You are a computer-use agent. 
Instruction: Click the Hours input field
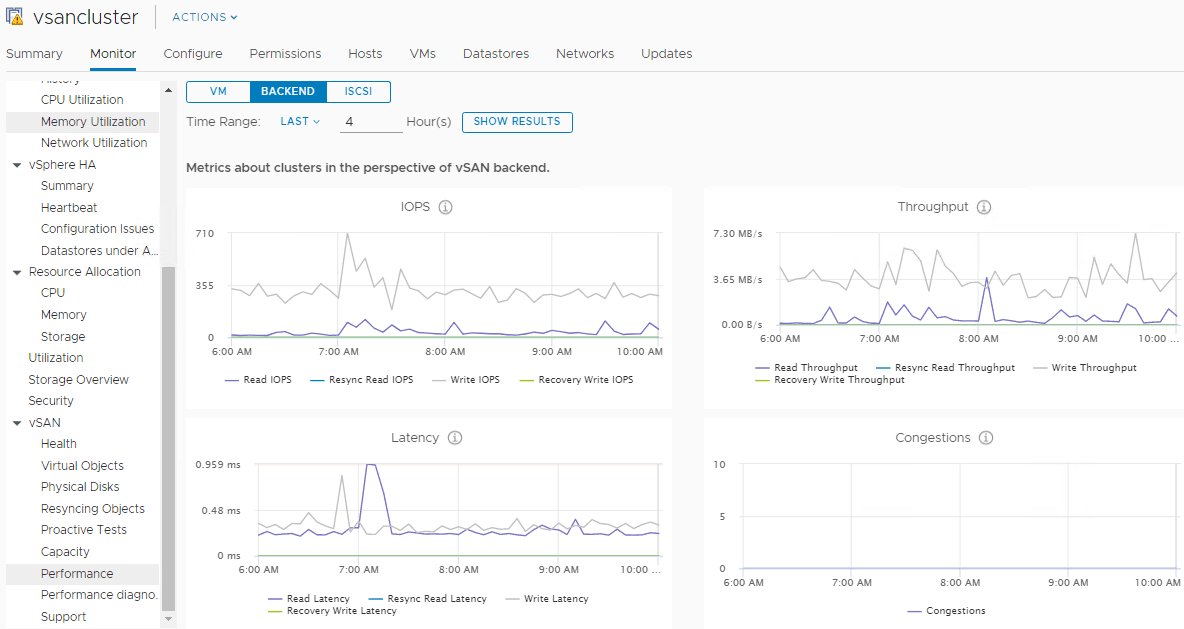370,121
